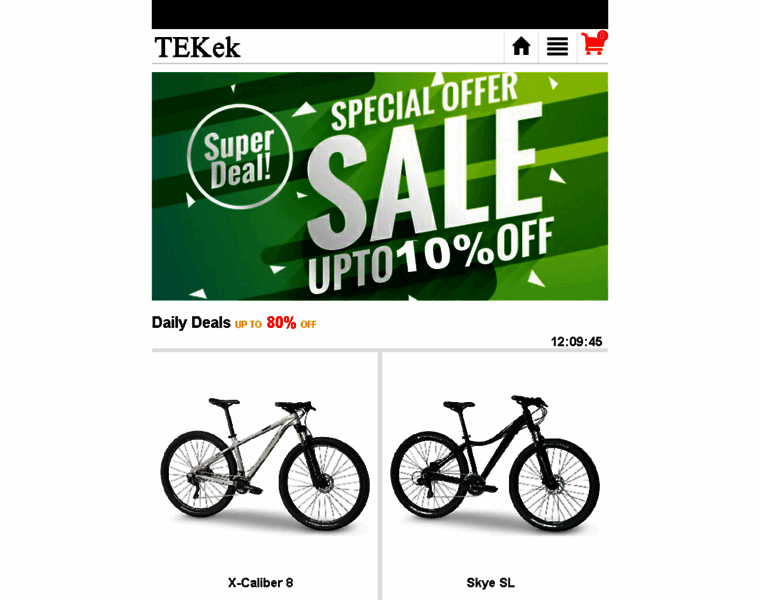
Task: Click the Super Deal circle badge
Action: pyautogui.click(x=240, y=156)
